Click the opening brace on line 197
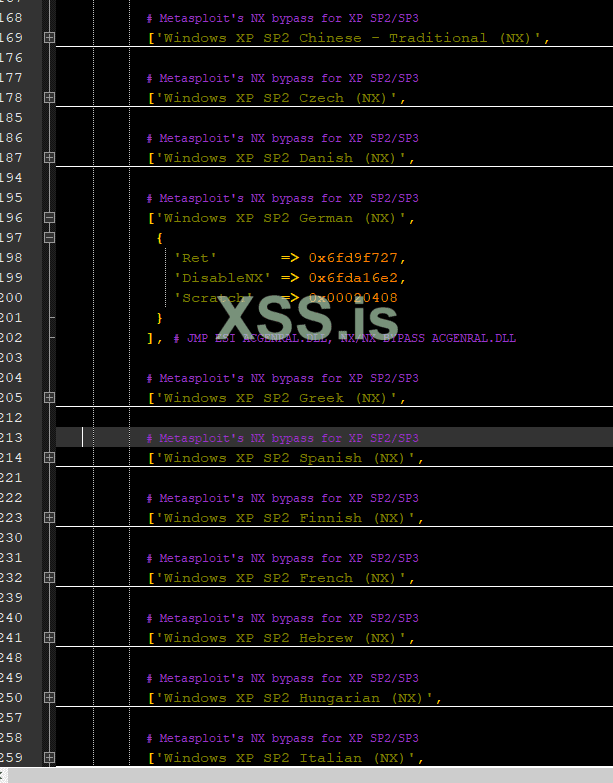This screenshot has height=783, width=613. click(x=159, y=238)
